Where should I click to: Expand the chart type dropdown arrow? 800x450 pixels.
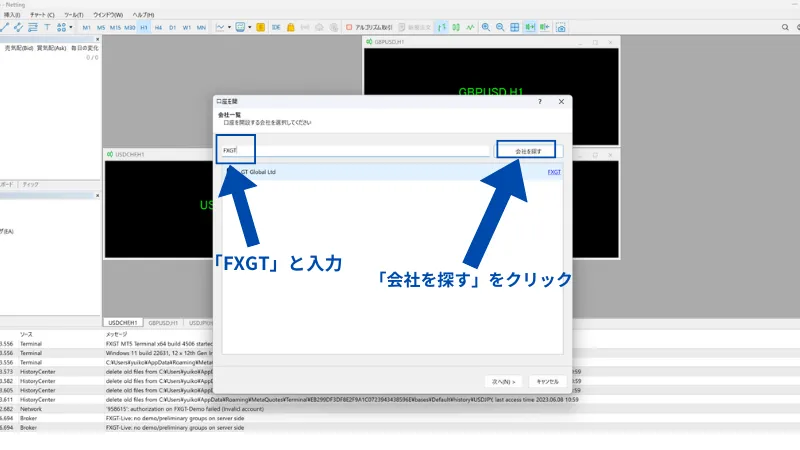tap(229, 28)
